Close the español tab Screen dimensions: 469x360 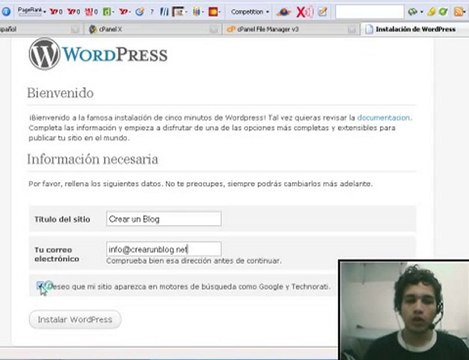pos(75,30)
